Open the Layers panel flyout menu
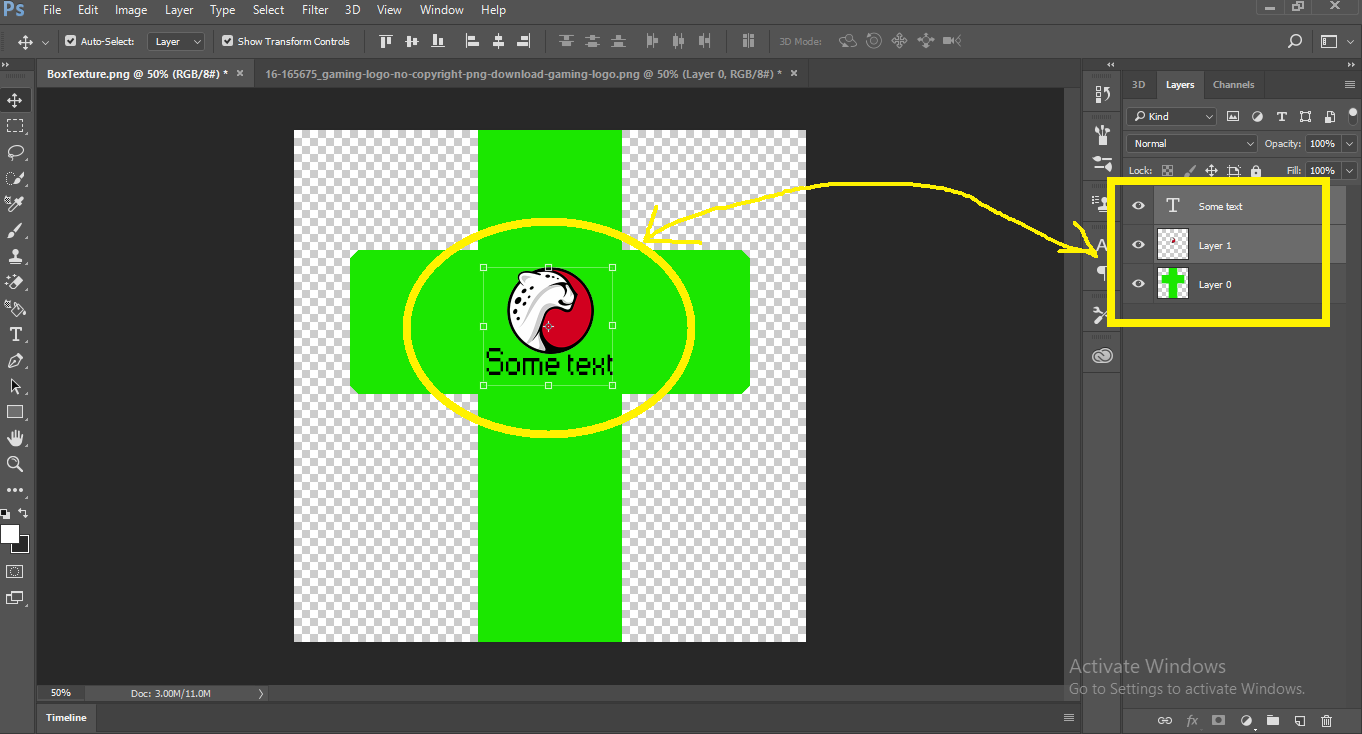 [x=1348, y=85]
